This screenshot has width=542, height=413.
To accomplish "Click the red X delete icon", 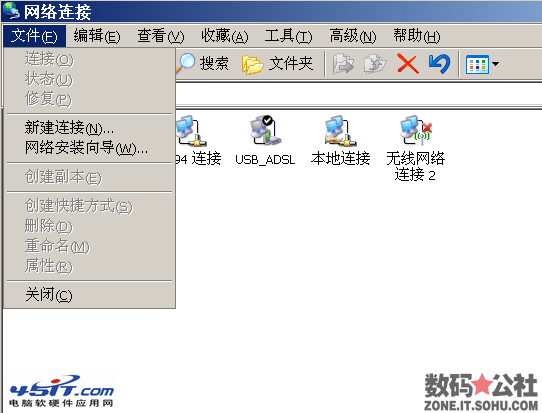I will [x=408, y=64].
